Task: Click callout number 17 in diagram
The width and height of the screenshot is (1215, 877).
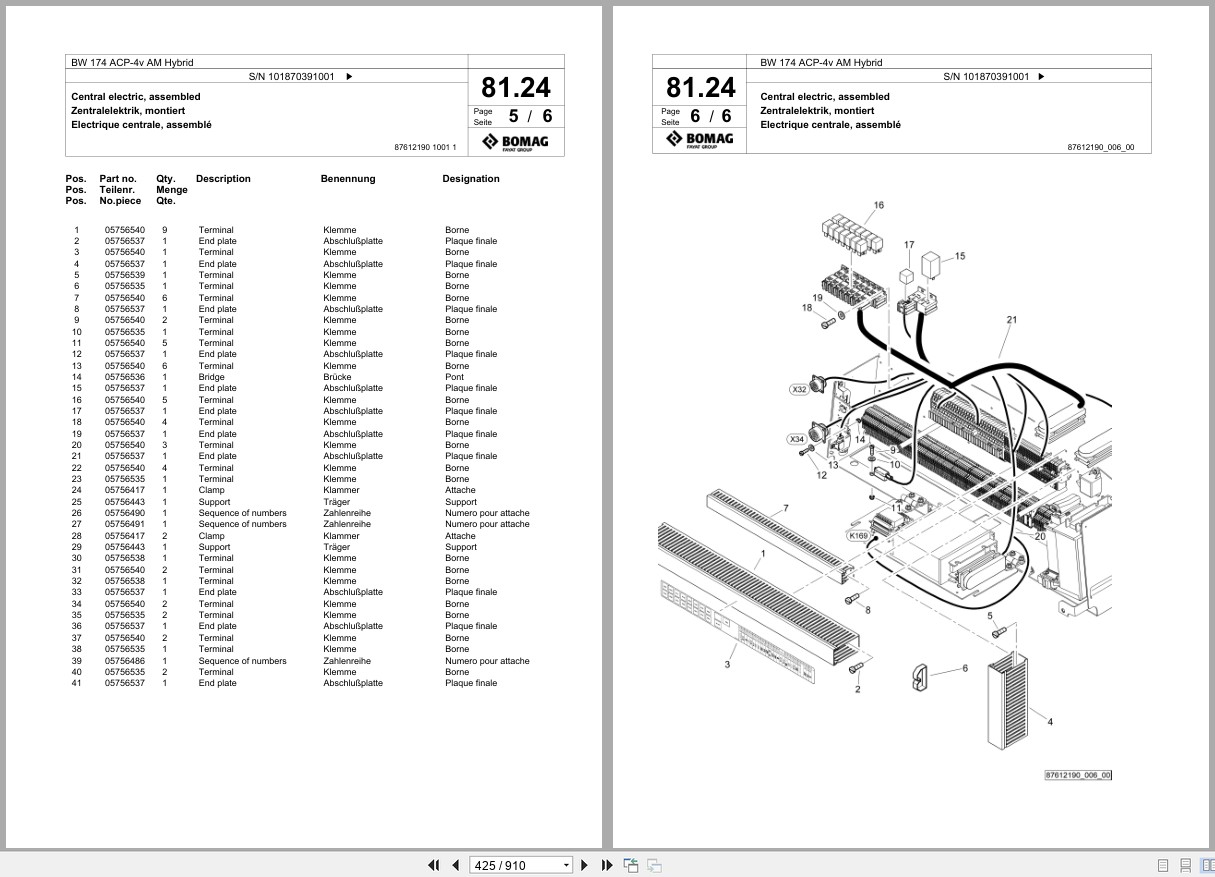Action: [909, 245]
